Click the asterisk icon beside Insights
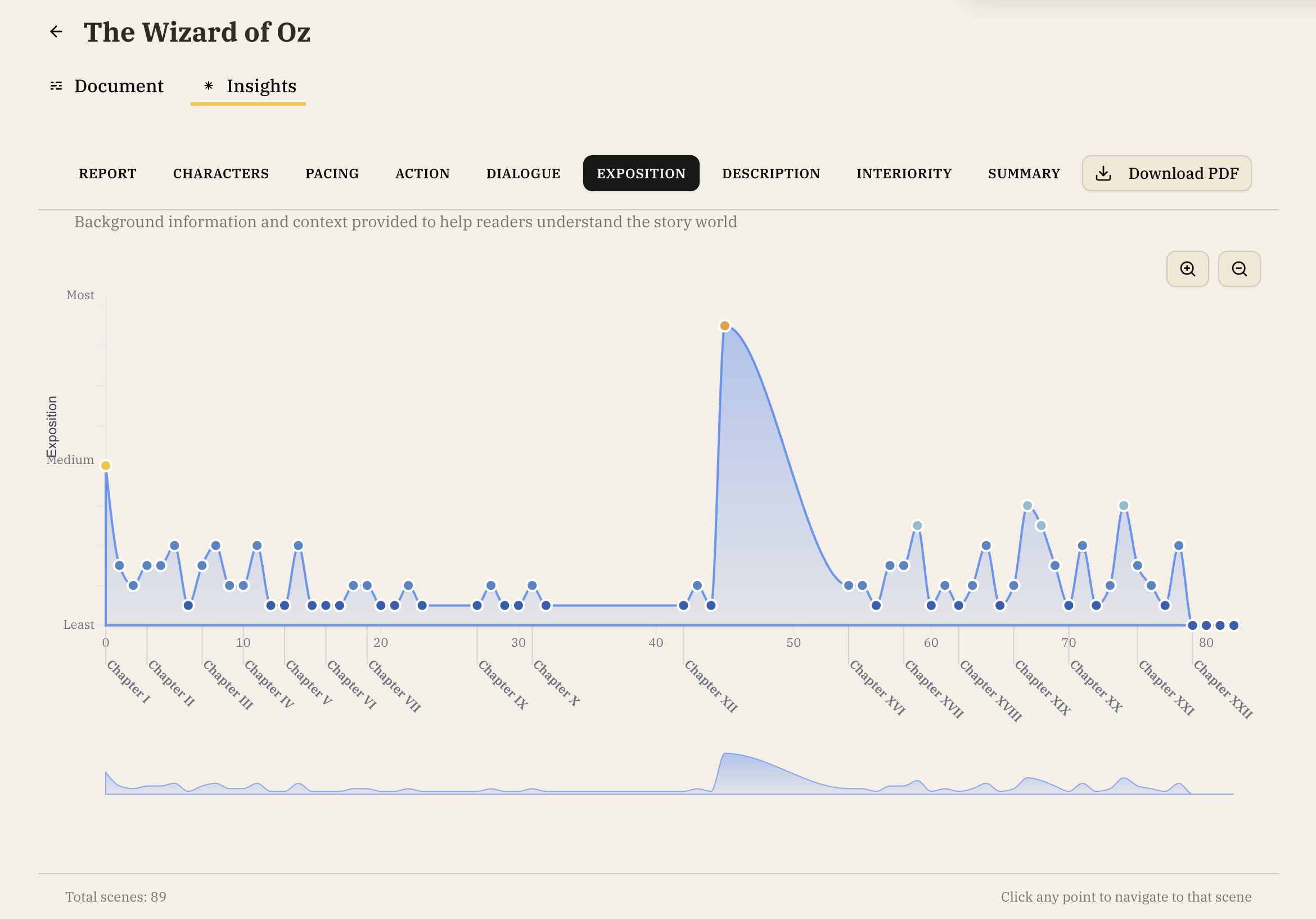 click(x=209, y=86)
